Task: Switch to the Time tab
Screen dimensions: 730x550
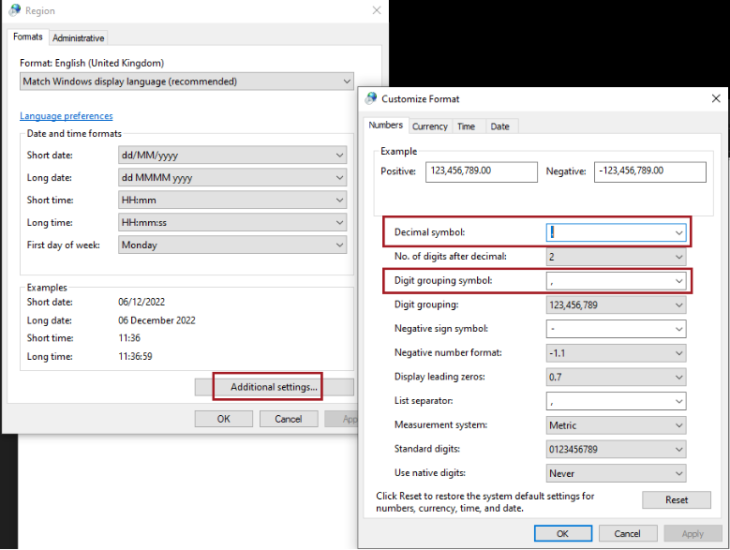Action: coord(466,127)
